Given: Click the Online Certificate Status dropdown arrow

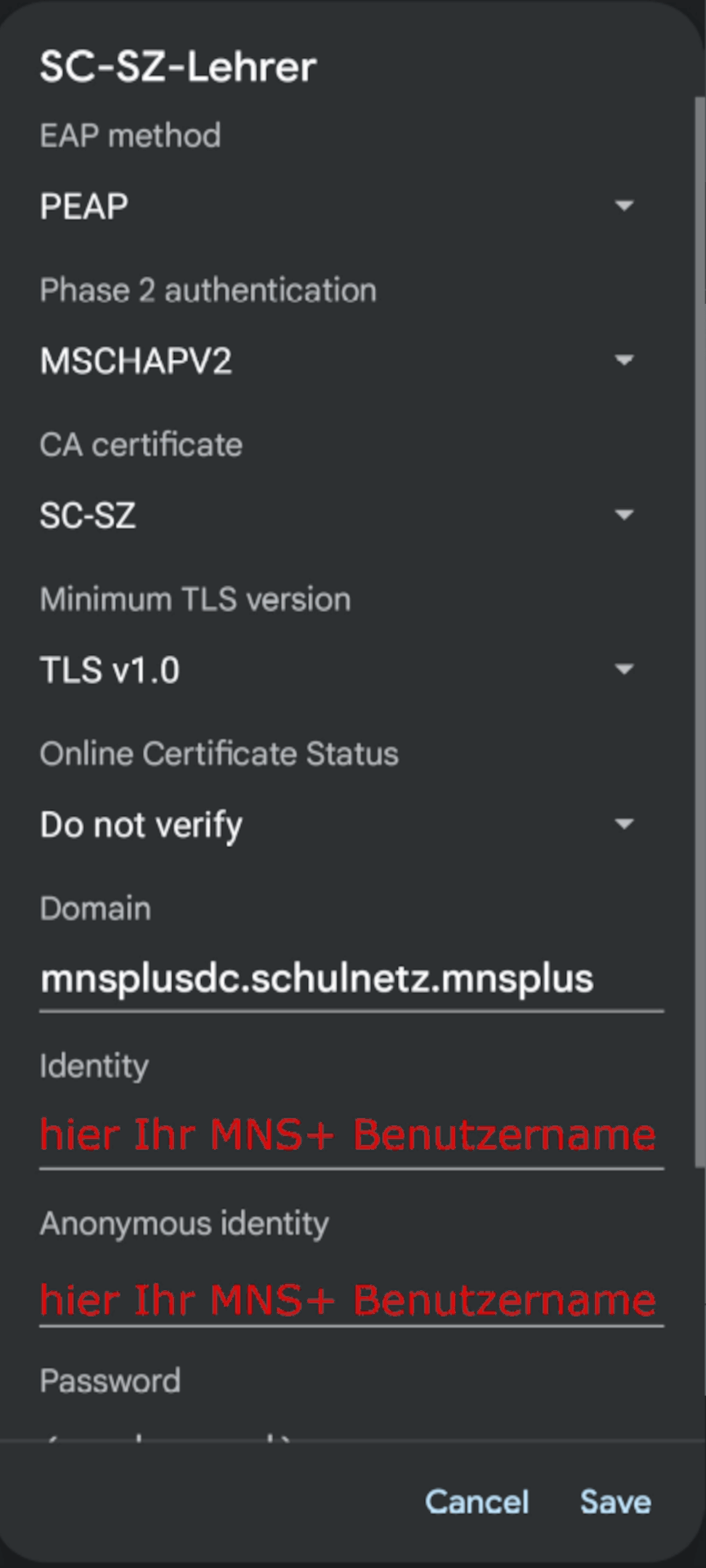Looking at the screenshot, I should (x=623, y=824).
